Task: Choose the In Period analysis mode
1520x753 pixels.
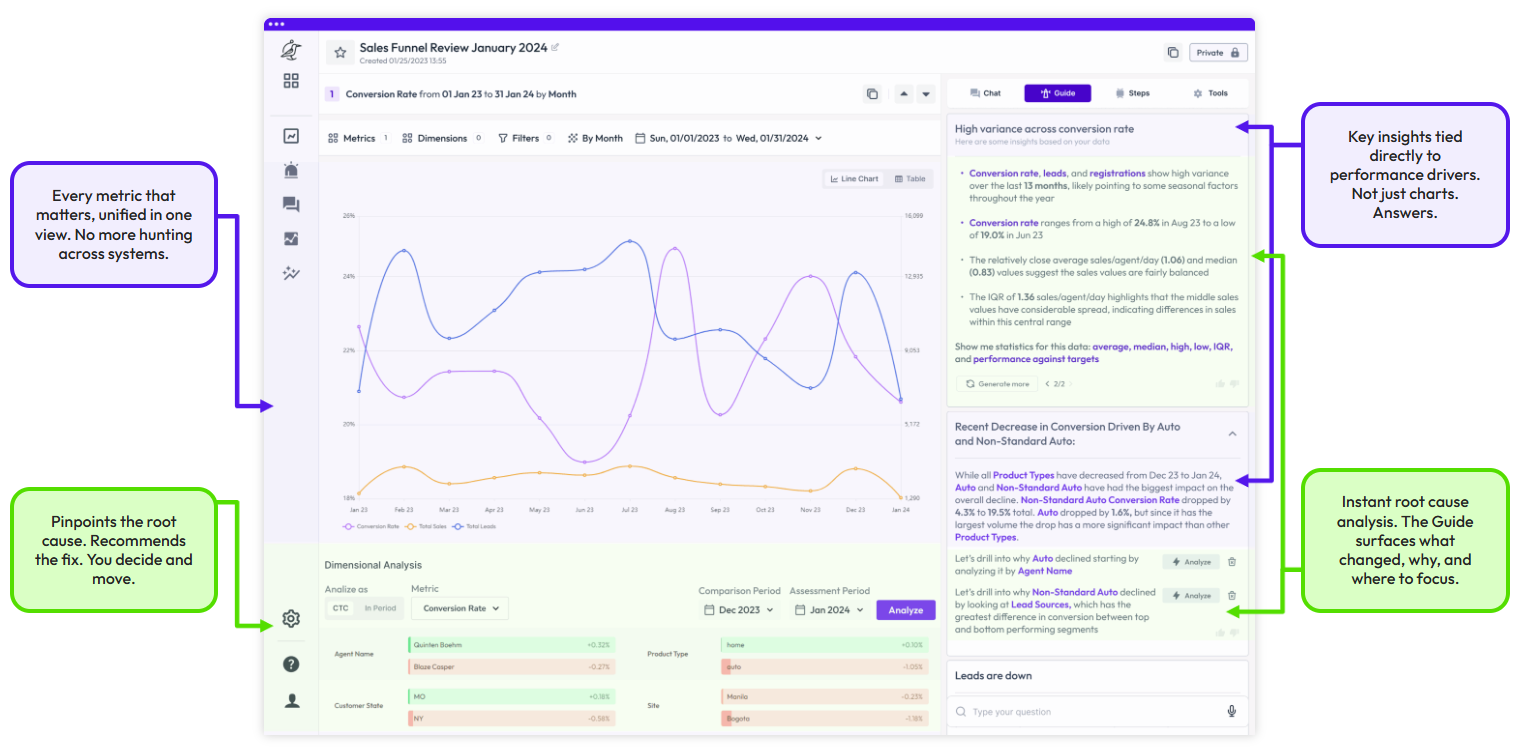Action: [380, 608]
